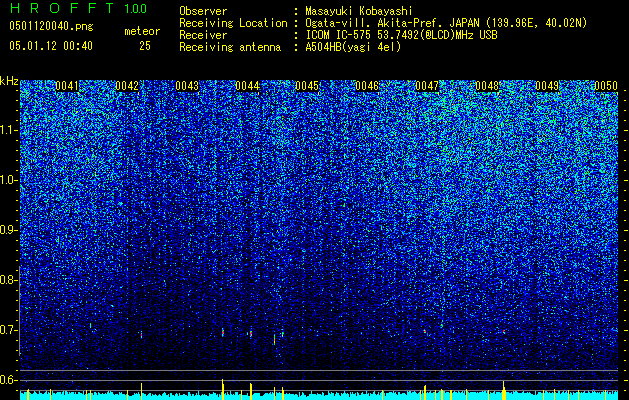
Task: Click the 0.9 kHz axis tick label
Action: pyautogui.click(x=8, y=230)
